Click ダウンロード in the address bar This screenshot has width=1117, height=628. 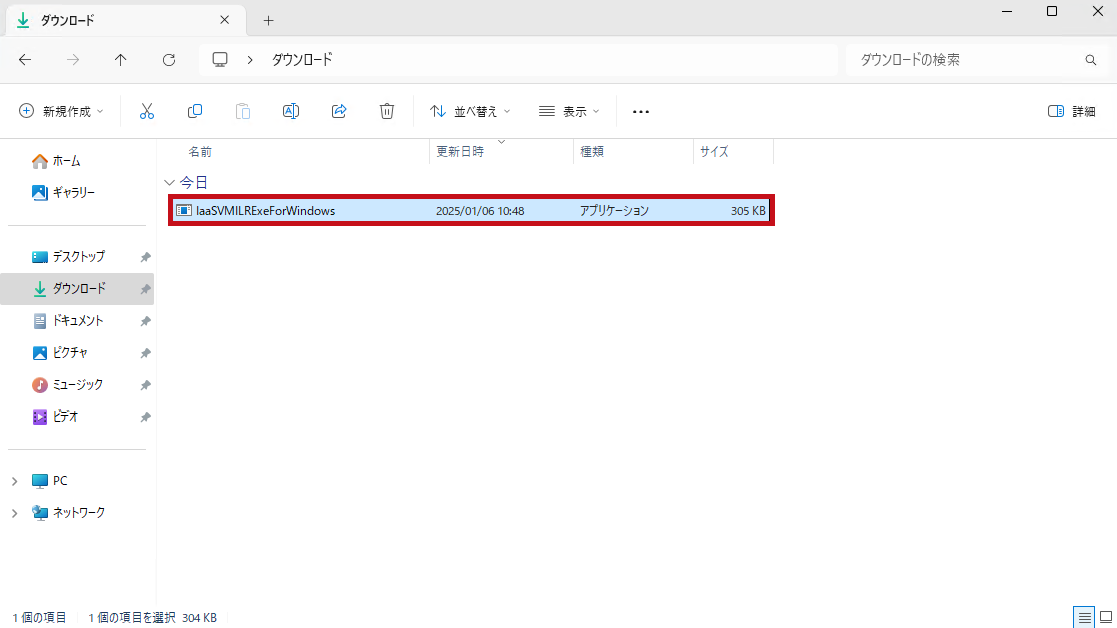point(302,60)
